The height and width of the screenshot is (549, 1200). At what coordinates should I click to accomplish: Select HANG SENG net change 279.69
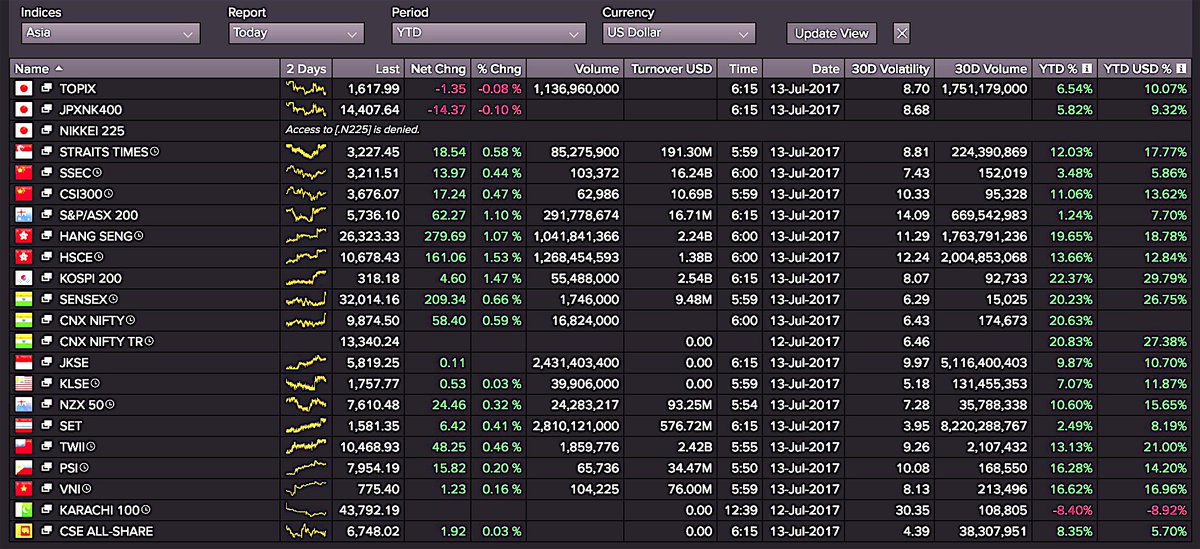(445, 236)
